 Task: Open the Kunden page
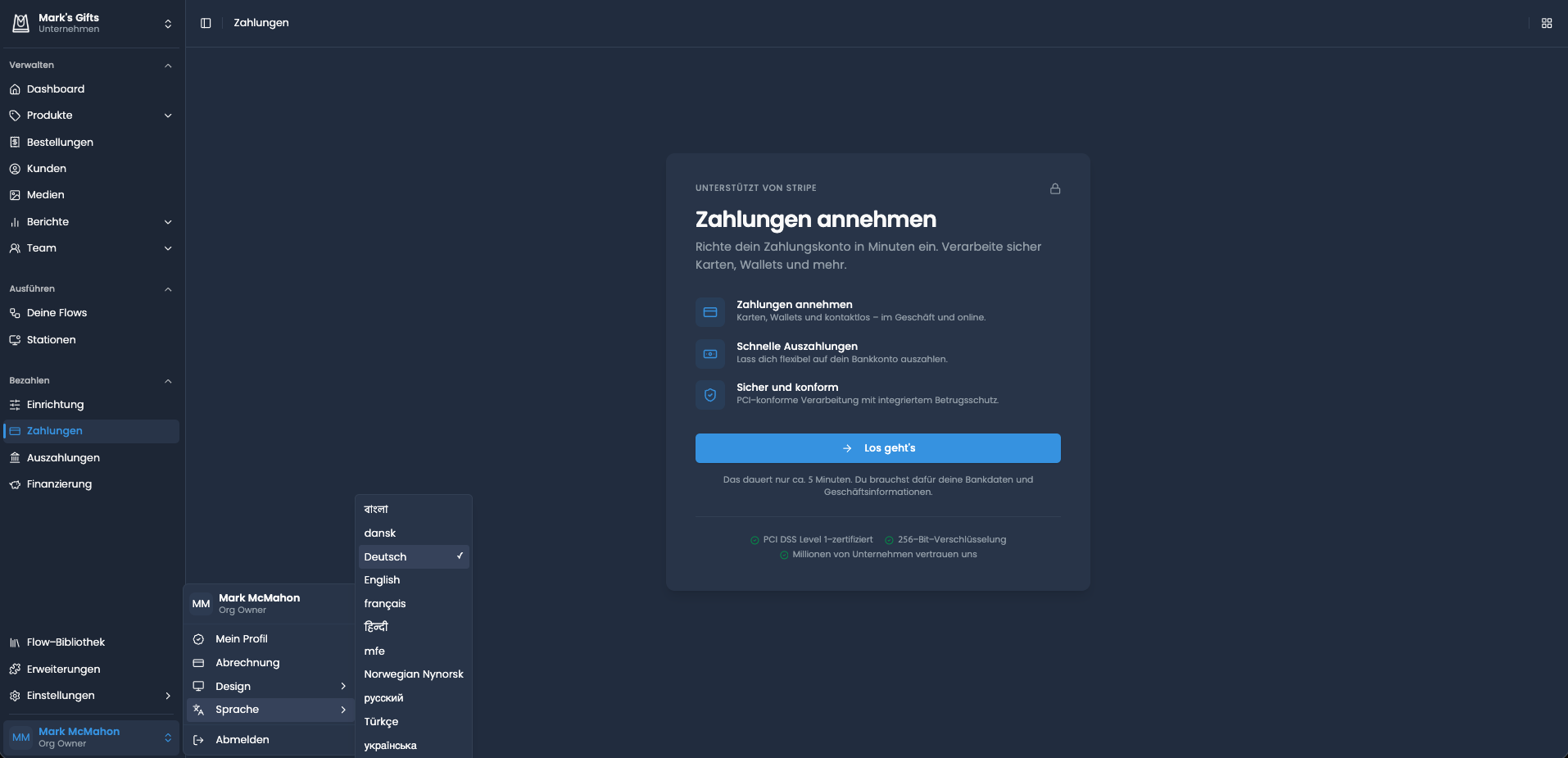point(91,169)
